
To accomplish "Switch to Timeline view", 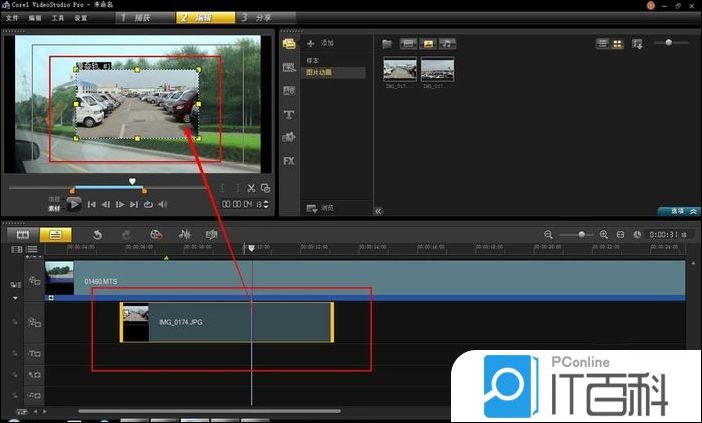I will coord(56,234).
